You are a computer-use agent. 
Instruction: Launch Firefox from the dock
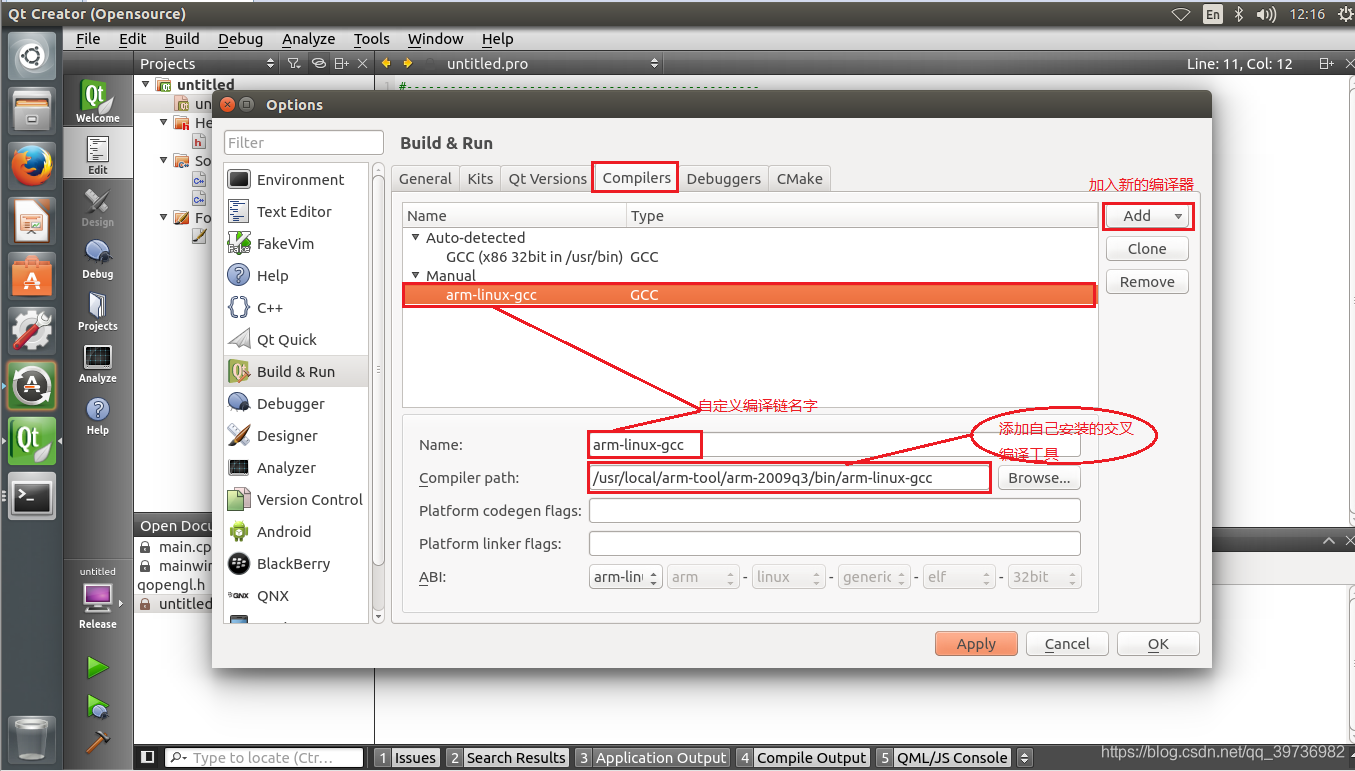[x=32, y=165]
